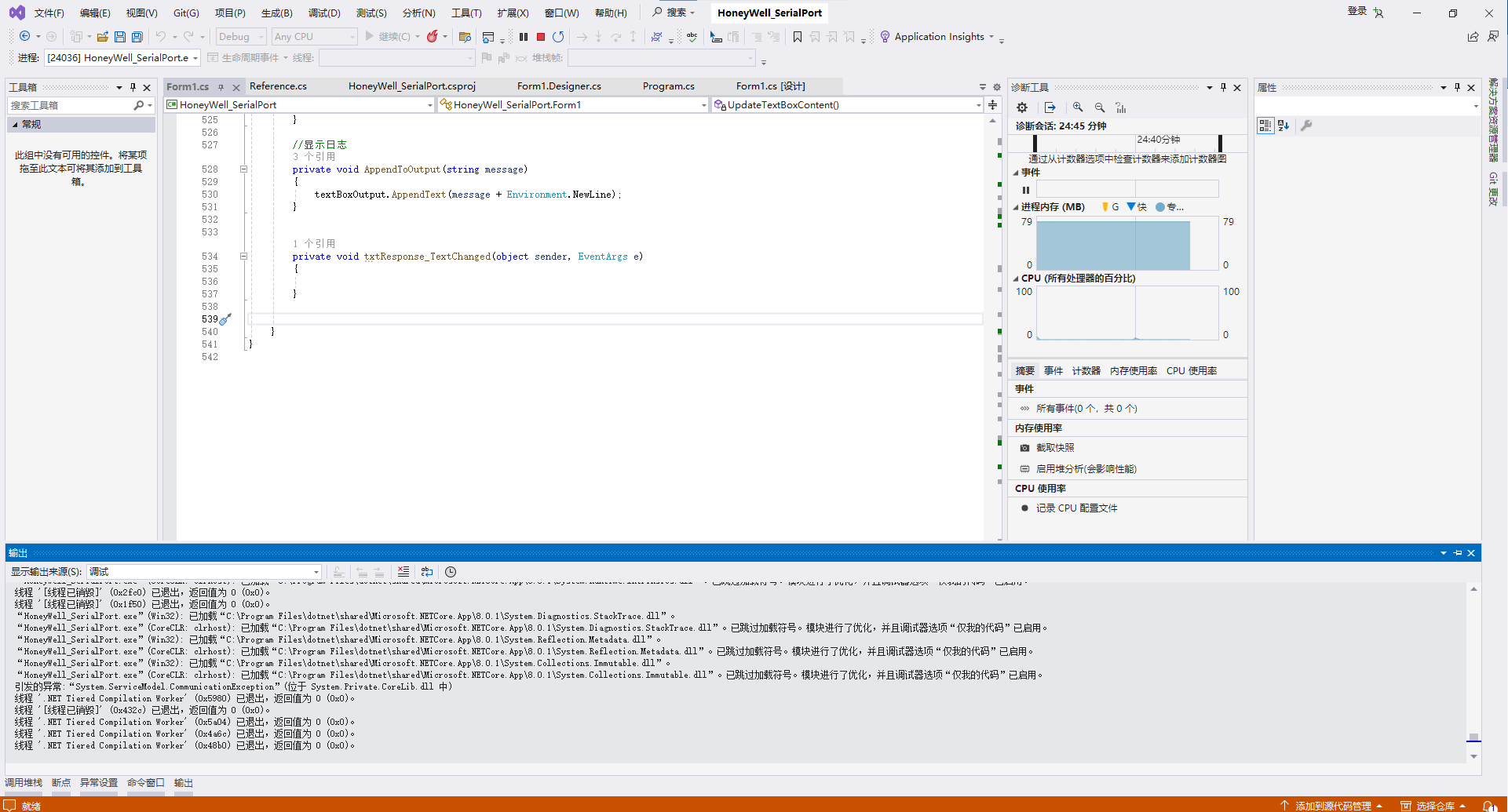Click the Pause (break all) debug icon
This screenshot has width=1508, height=812.
(524, 37)
